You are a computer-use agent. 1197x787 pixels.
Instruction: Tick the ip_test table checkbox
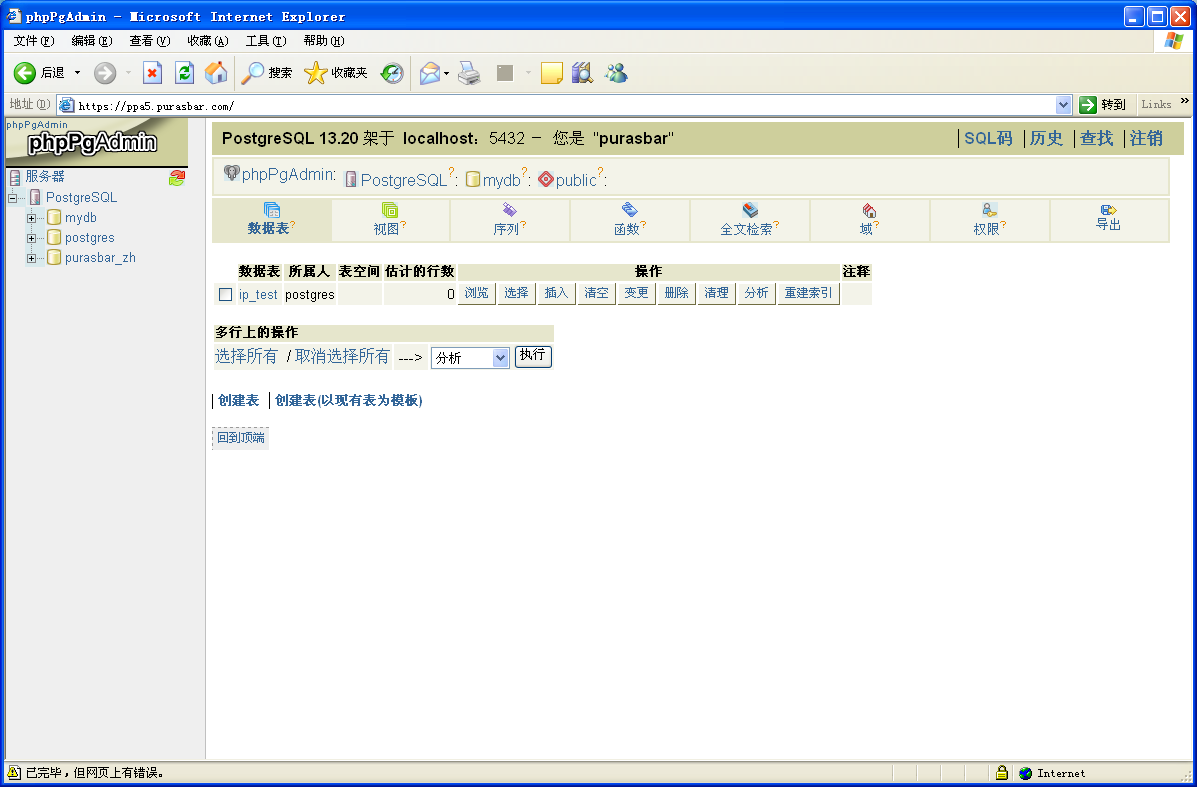tap(225, 295)
